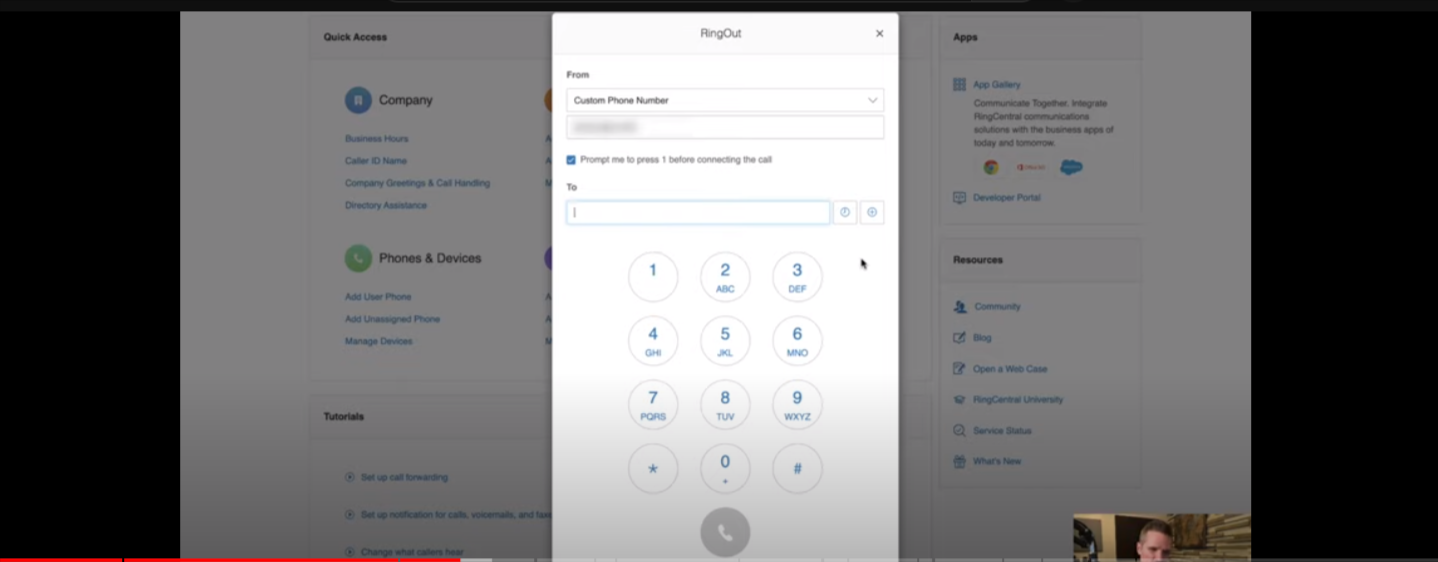
Task: Click the What's New calendar icon
Action: pos(960,462)
